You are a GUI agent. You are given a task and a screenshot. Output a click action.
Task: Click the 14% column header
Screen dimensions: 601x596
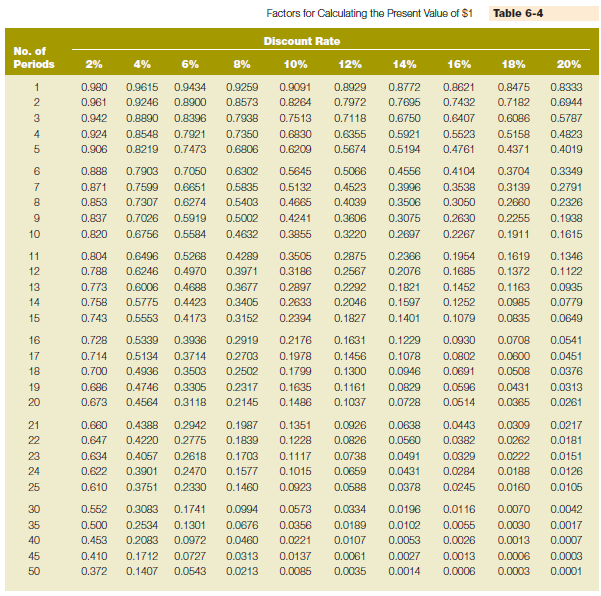(x=405, y=64)
